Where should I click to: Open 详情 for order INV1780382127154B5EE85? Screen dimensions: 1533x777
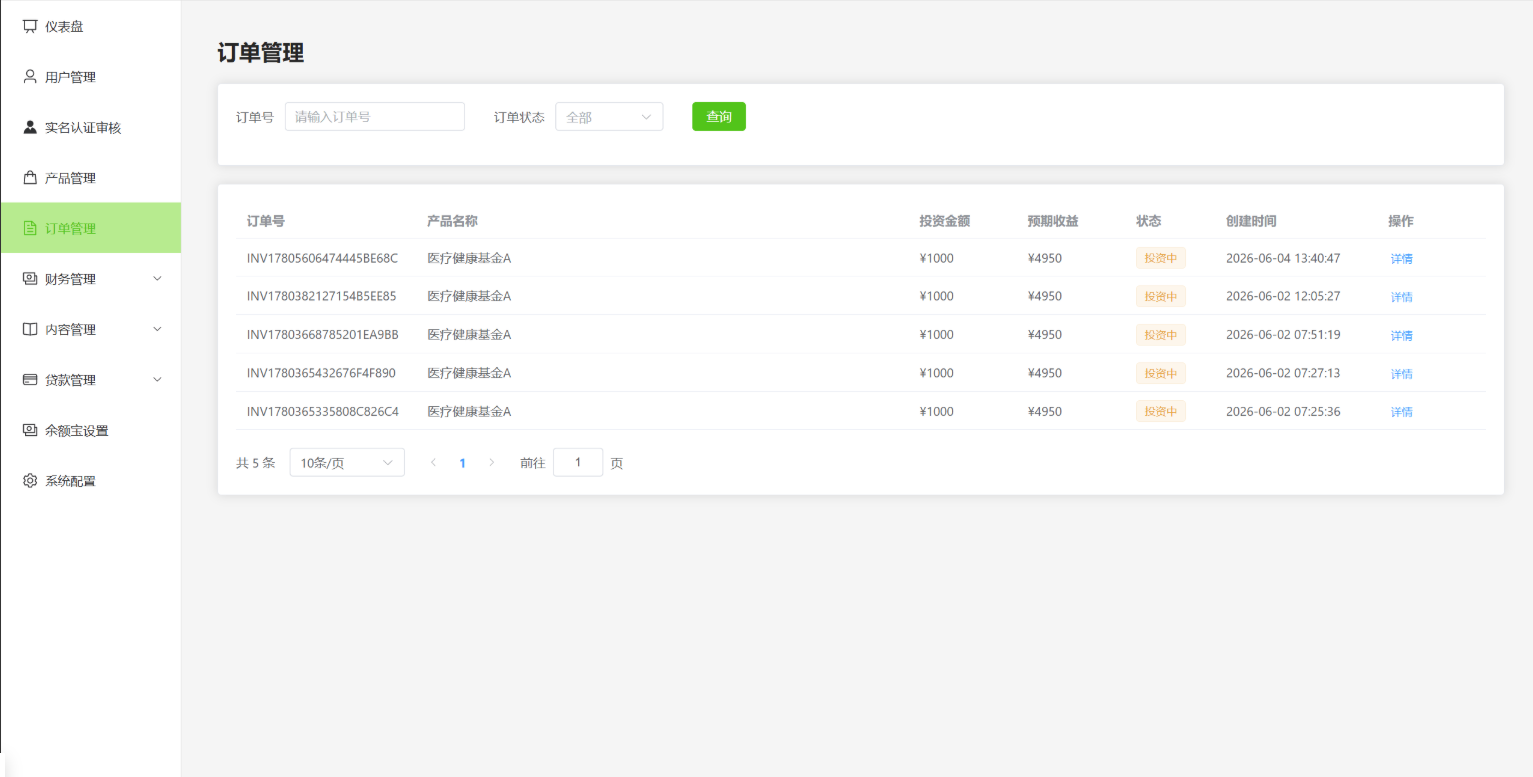pyautogui.click(x=1401, y=297)
